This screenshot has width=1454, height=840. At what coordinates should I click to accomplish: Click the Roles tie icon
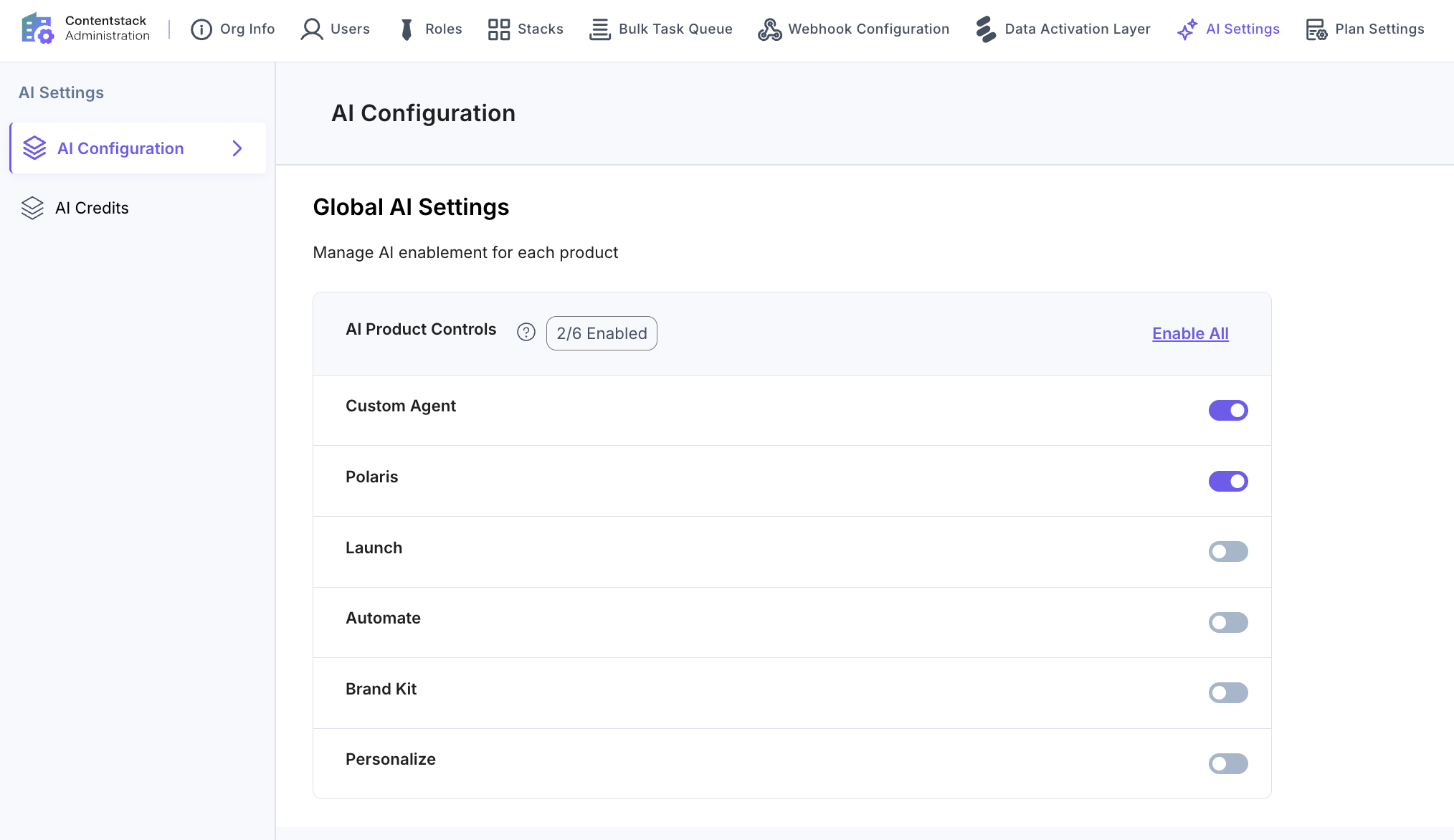[x=407, y=29]
